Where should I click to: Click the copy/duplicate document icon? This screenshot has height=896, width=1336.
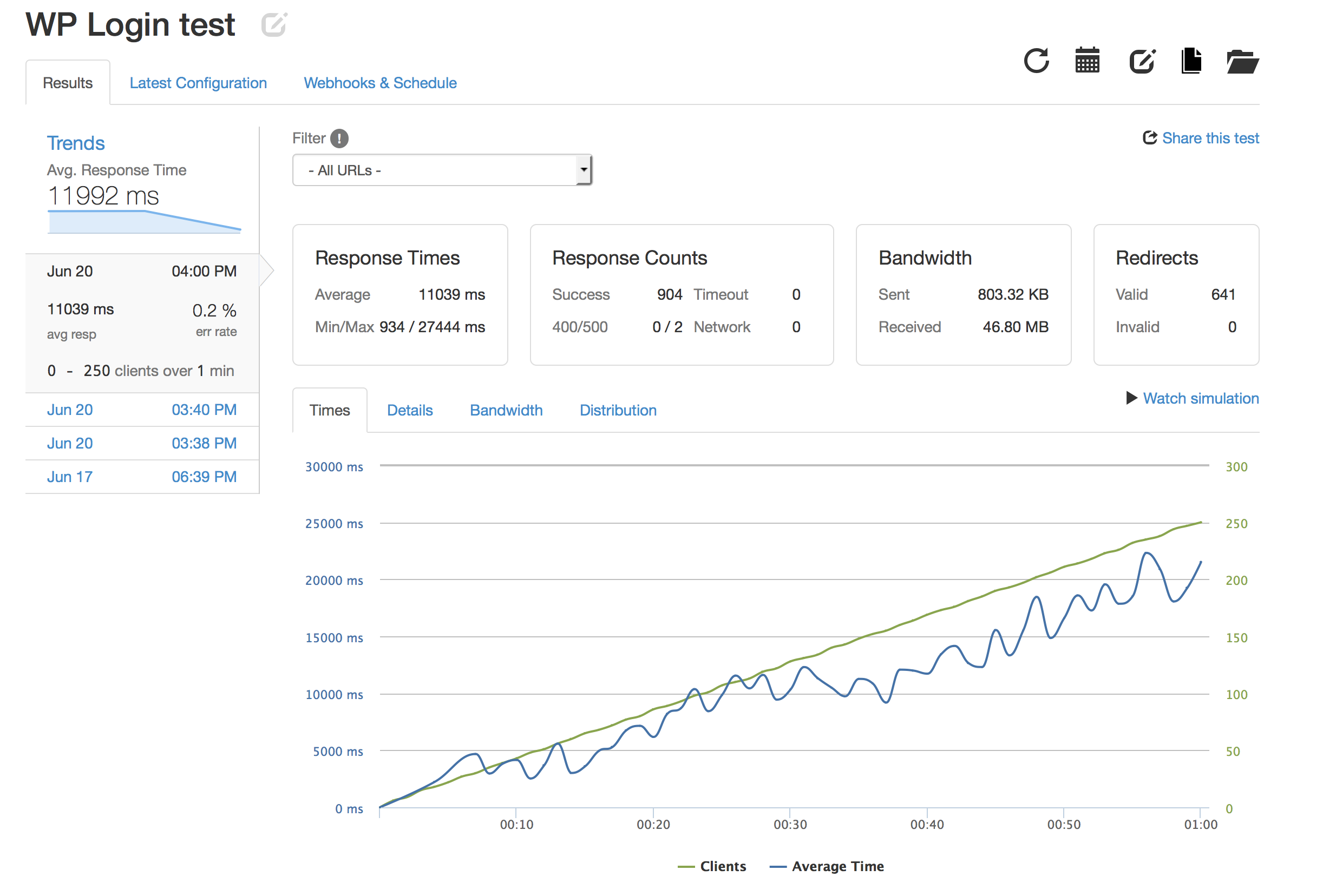point(1191,61)
